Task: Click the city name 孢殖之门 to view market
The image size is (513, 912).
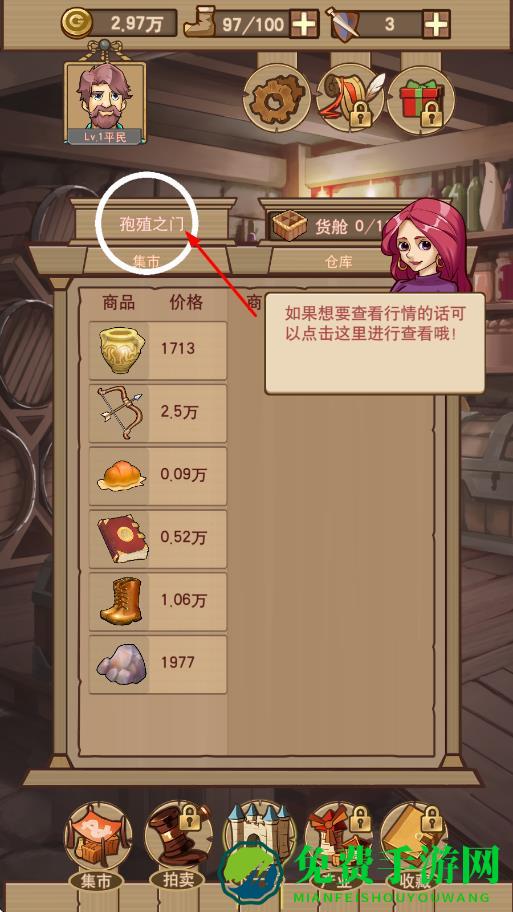Action: 151,225
